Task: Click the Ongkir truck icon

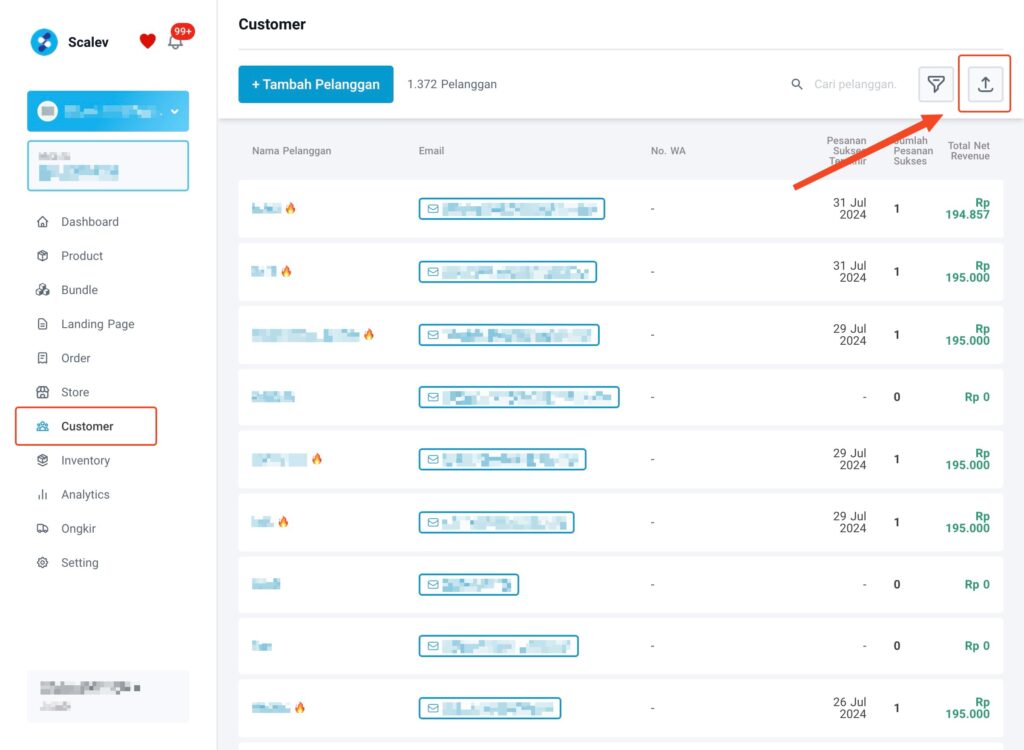Action: pyautogui.click(x=42, y=529)
